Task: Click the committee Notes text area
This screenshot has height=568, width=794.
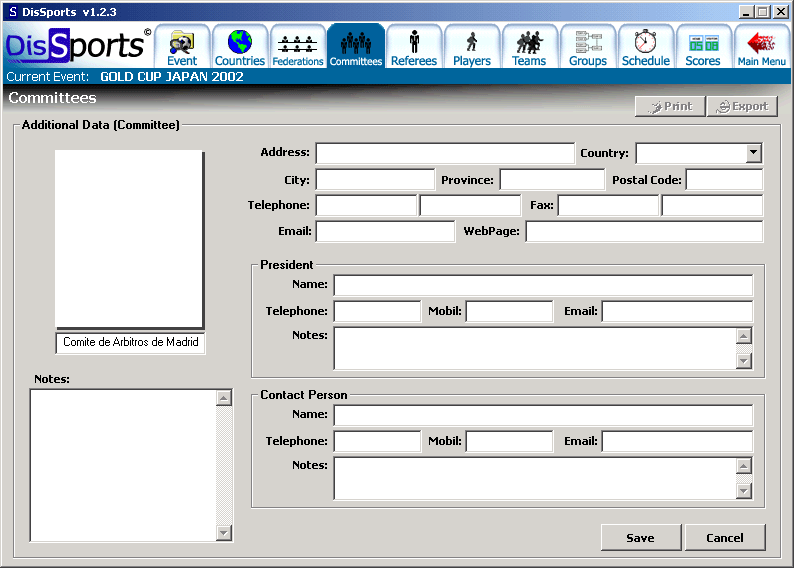Action: coord(123,465)
